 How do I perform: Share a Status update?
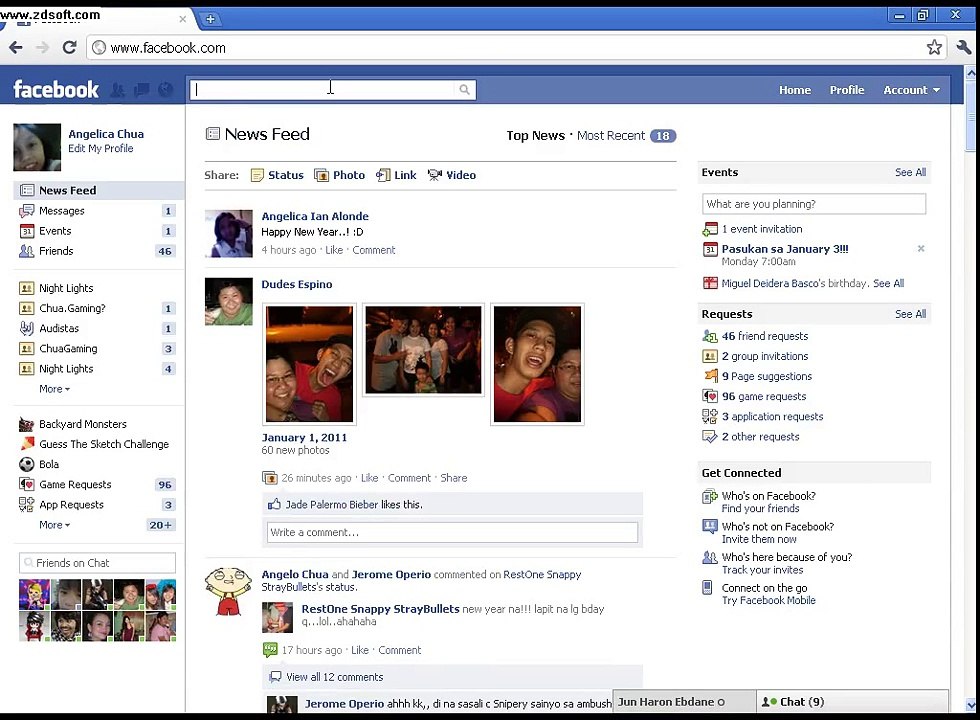277,175
